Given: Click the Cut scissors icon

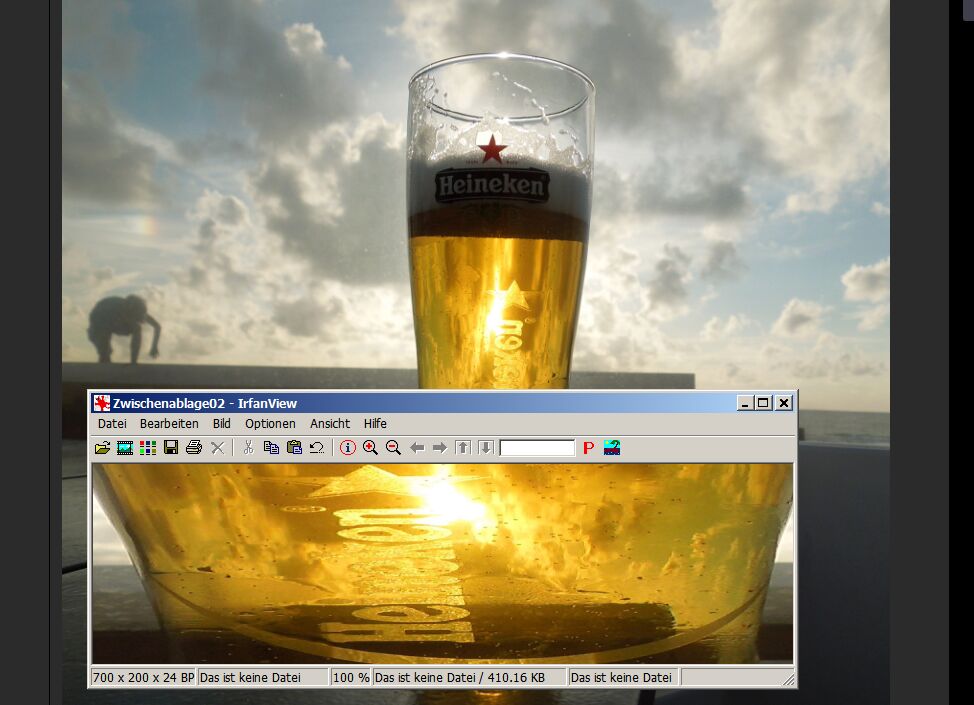Looking at the screenshot, I should 248,448.
